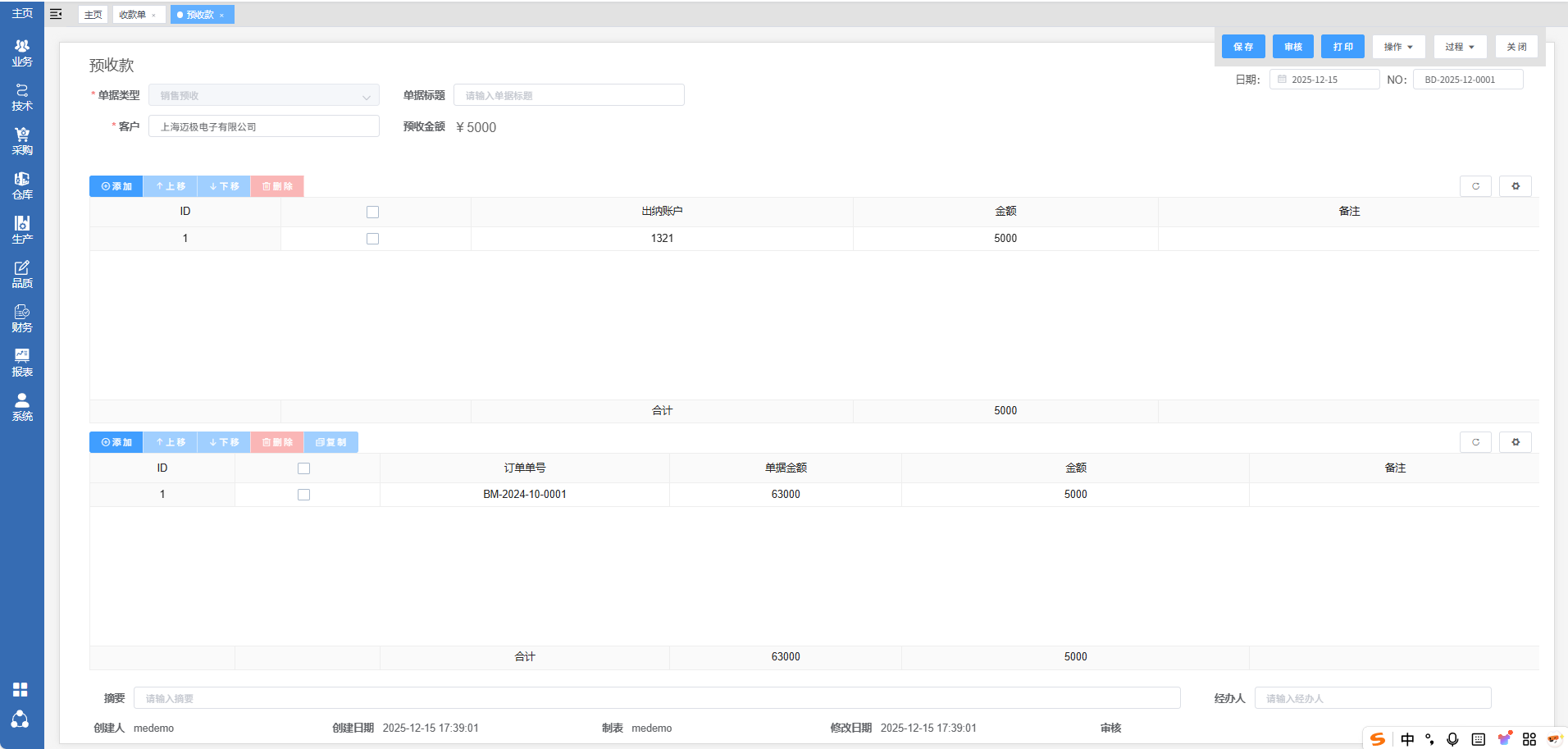Screen dimensions: 1568x749
Task: Click the 保存 button
Action: point(1243,47)
